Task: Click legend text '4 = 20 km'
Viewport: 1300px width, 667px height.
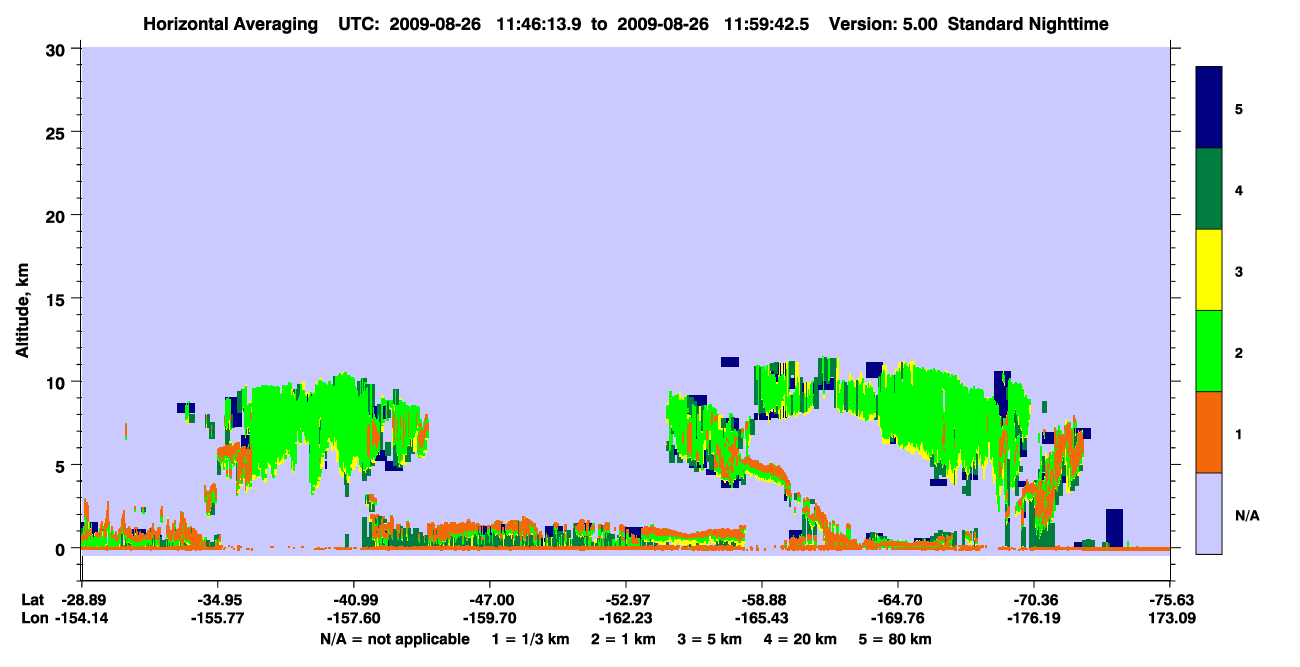Action: 802,639
